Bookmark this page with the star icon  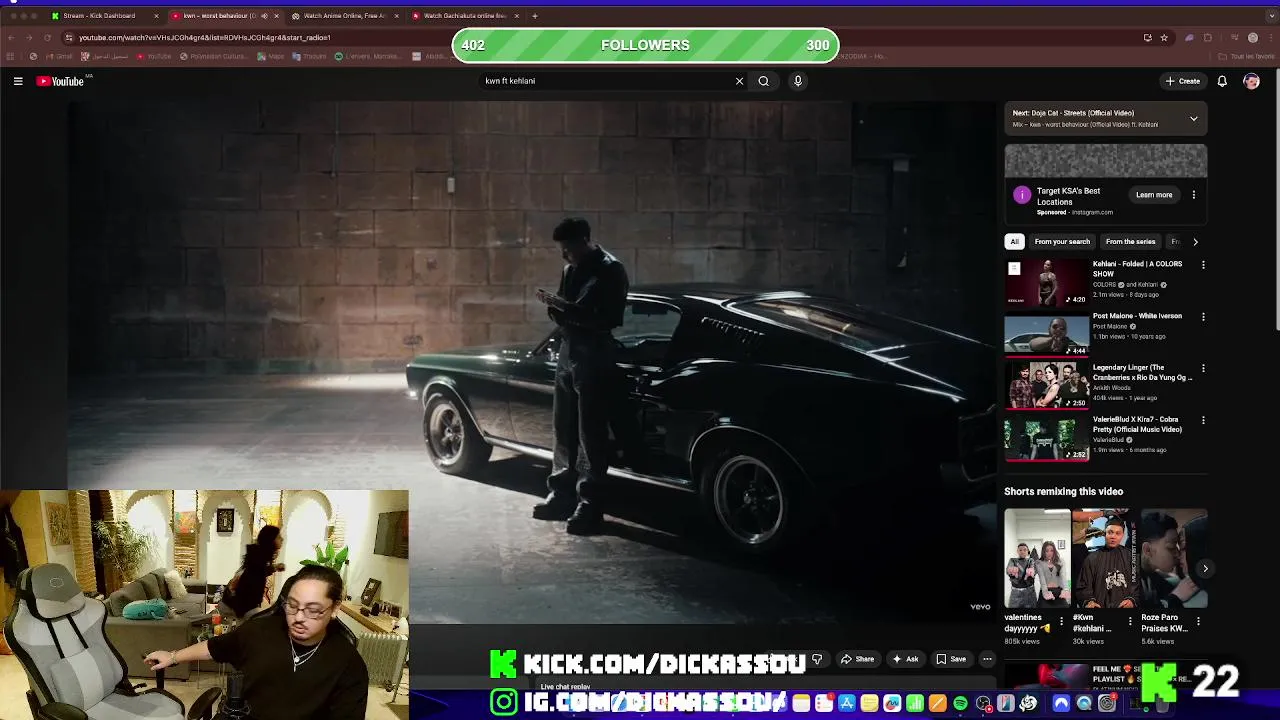(1164, 38)
